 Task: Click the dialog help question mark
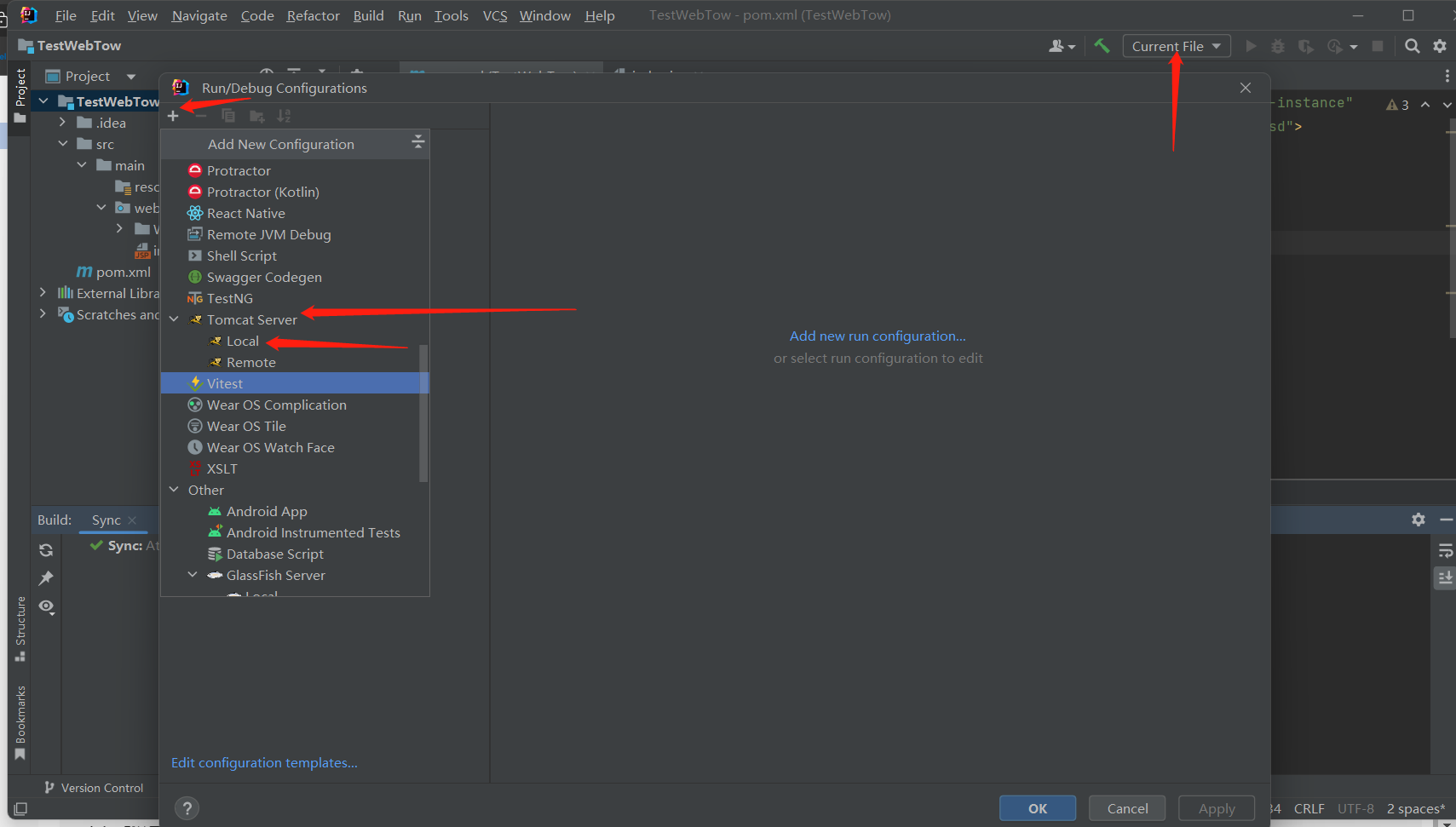tap(187, 808)
